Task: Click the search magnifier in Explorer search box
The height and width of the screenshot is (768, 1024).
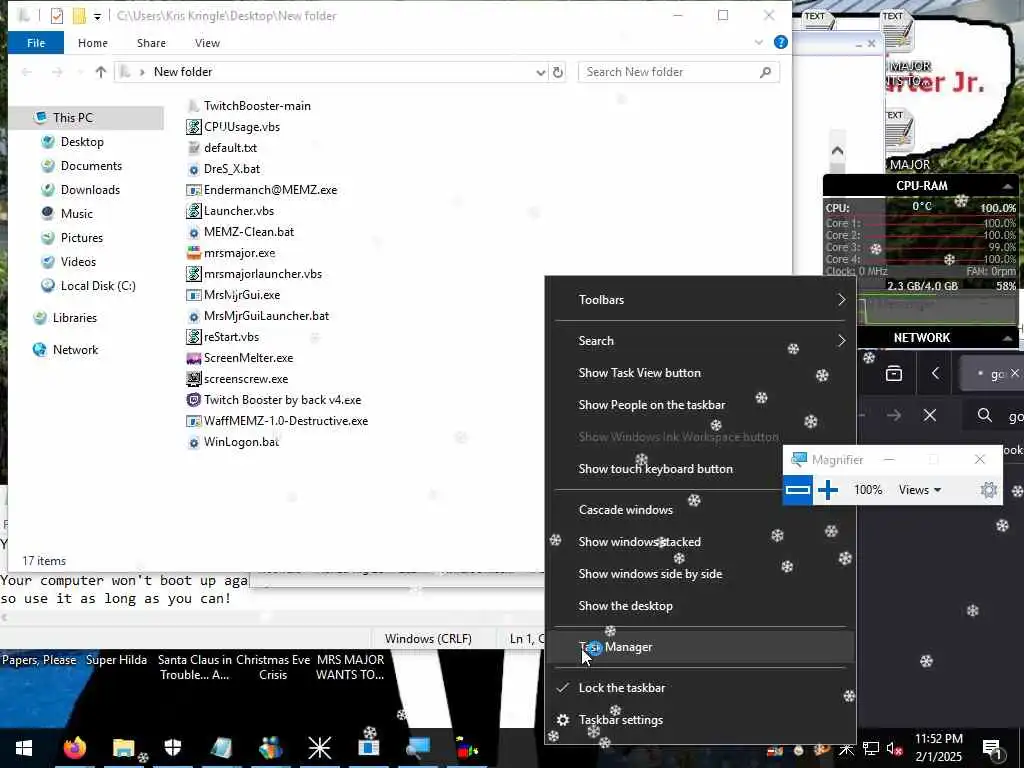Action: (765, 72)
